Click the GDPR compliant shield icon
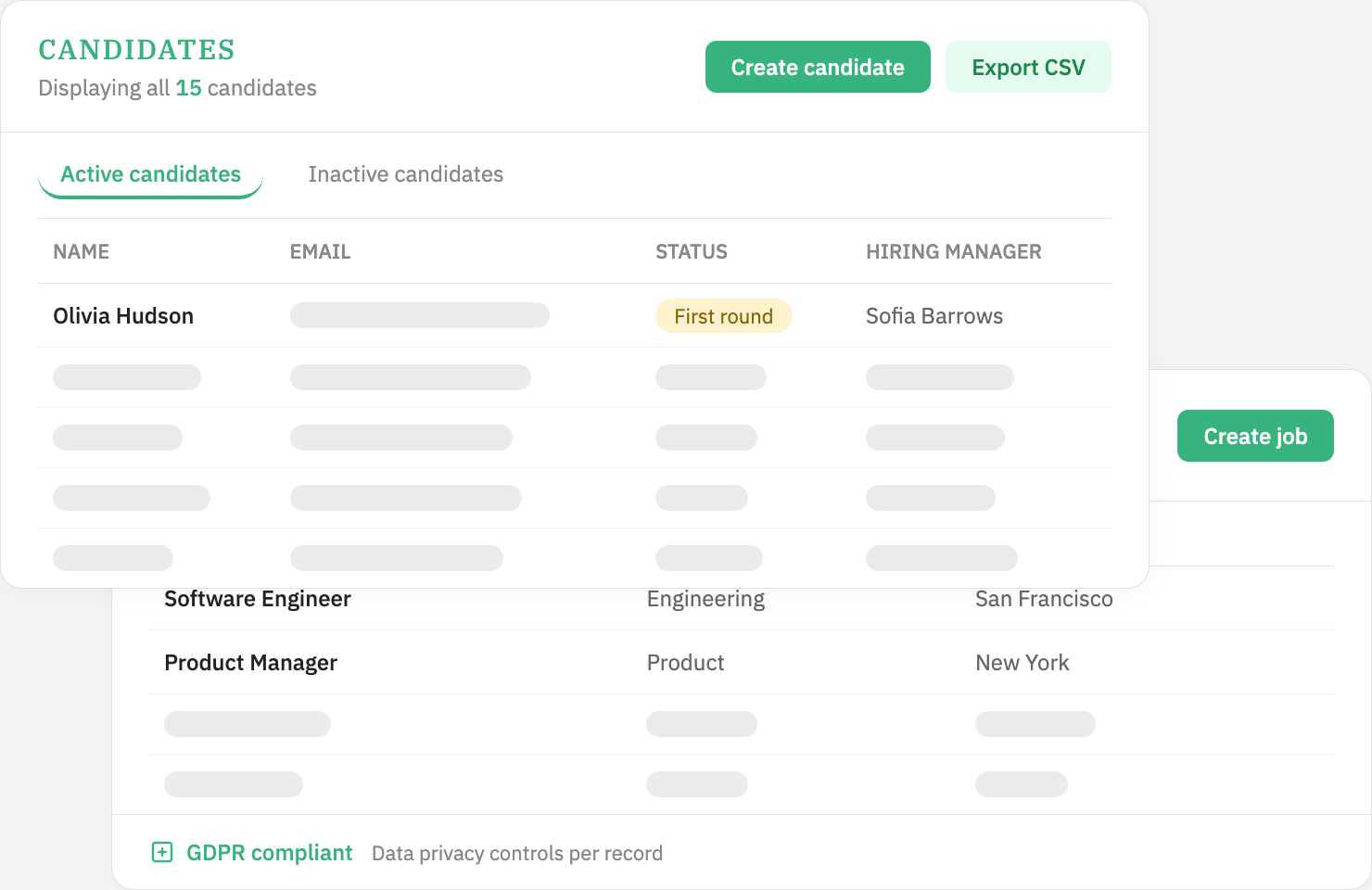This screenshot has height=890, width=1372. point(163,851)
